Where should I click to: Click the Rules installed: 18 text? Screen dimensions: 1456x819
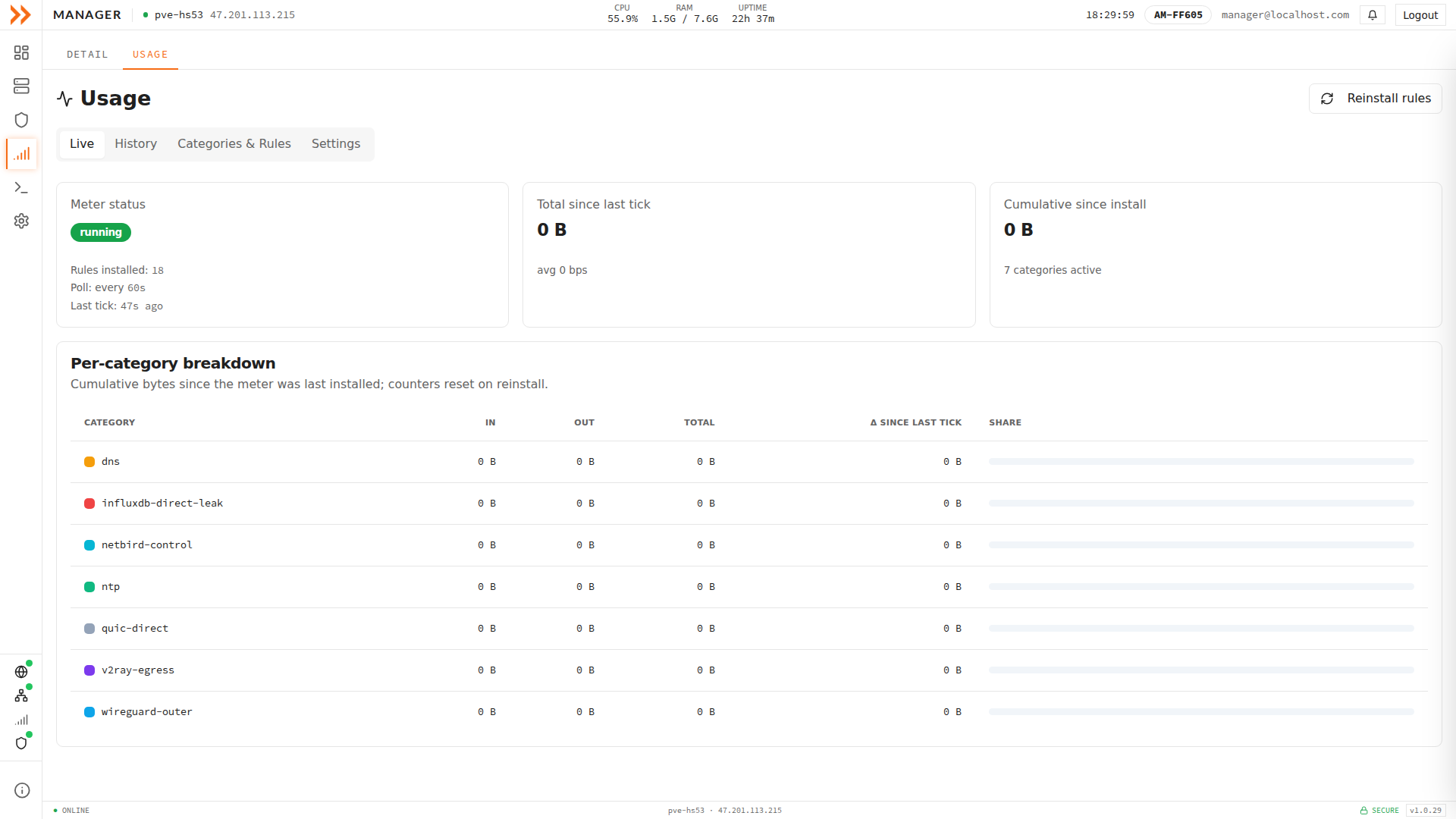click(117, 271)
